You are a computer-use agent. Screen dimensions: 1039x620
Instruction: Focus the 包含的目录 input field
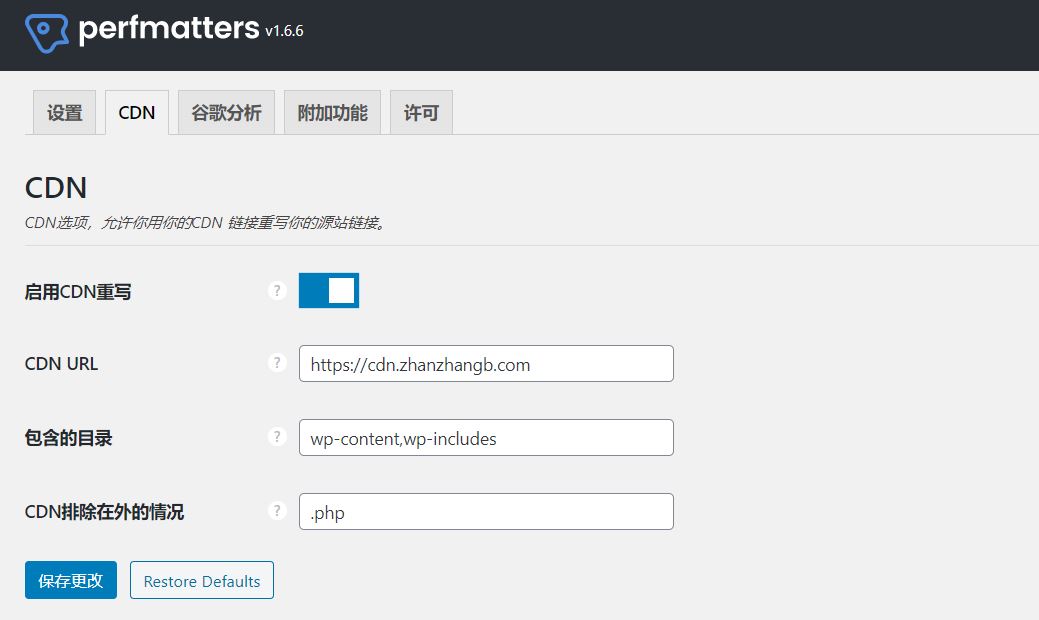click(x=486, y=437)
